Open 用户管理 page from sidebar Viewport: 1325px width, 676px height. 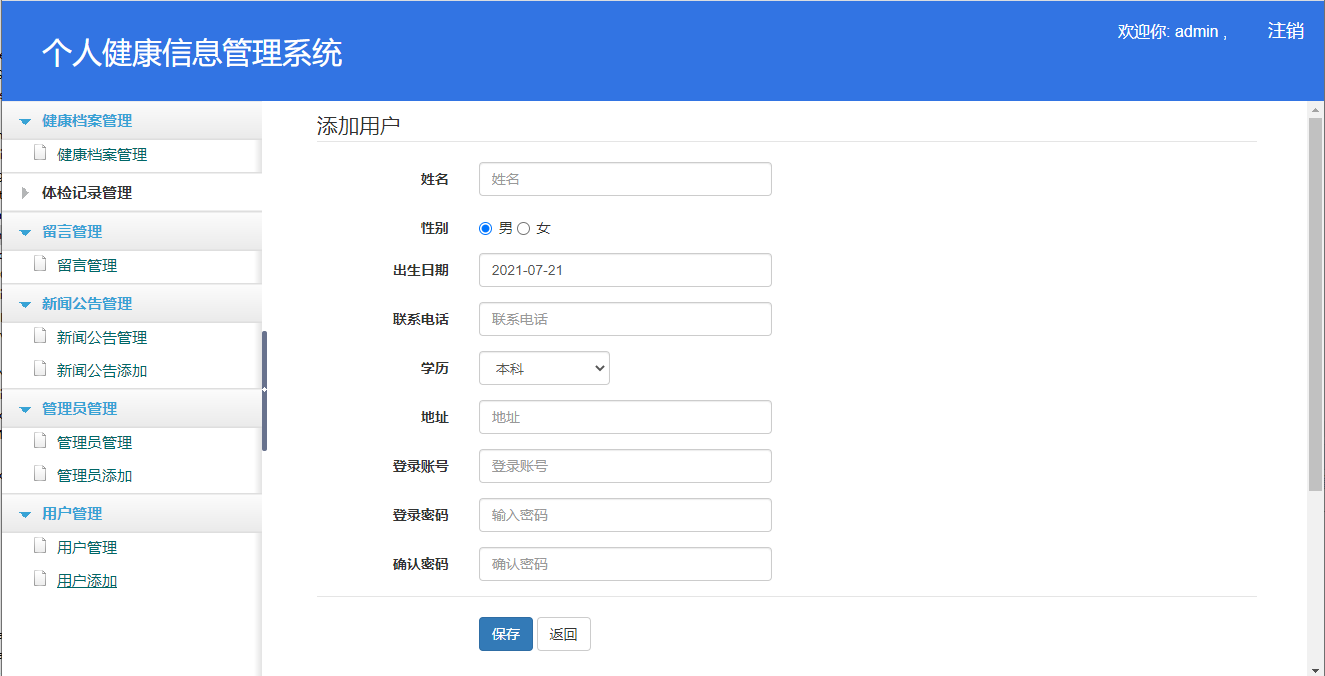point(87,548)
